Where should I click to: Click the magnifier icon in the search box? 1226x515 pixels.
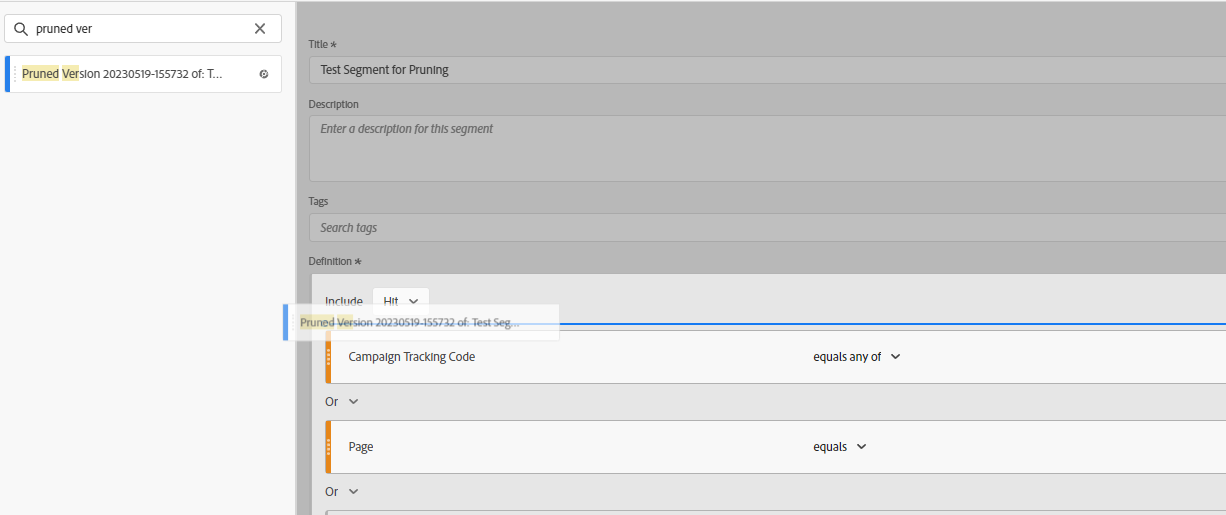point(20,29)
